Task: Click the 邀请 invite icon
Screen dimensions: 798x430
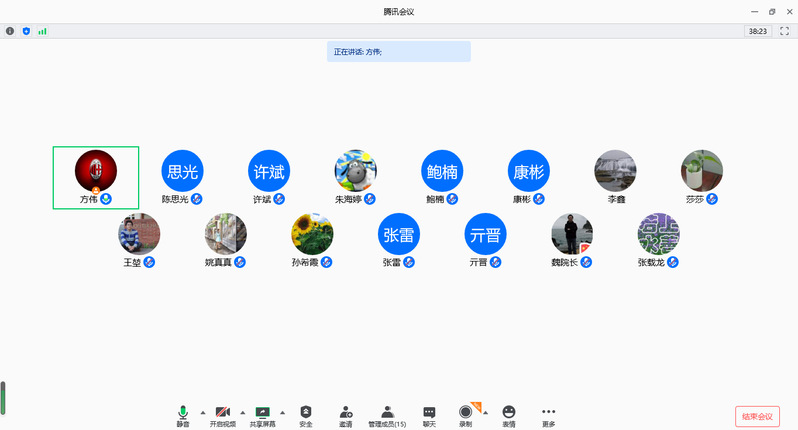Action: 345,414
